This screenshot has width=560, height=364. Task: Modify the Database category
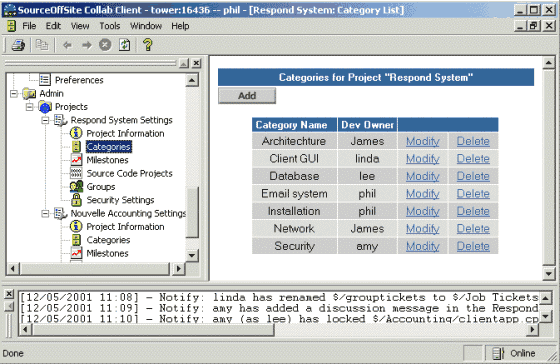coord(423,176)
